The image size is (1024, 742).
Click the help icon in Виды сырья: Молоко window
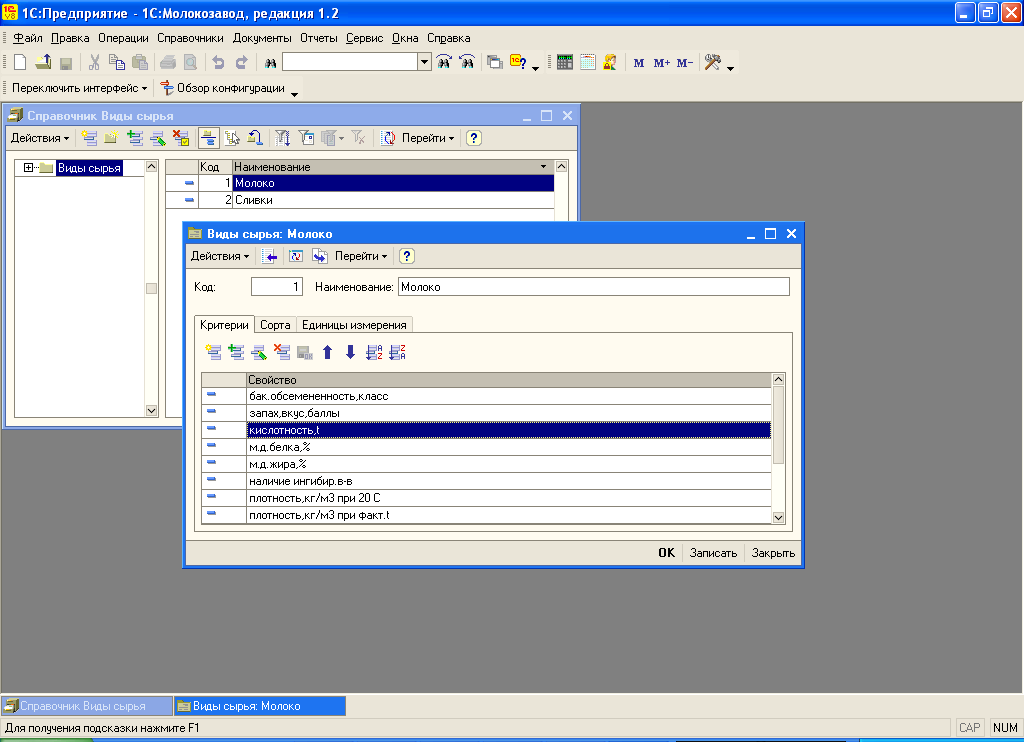coord(407,256)
